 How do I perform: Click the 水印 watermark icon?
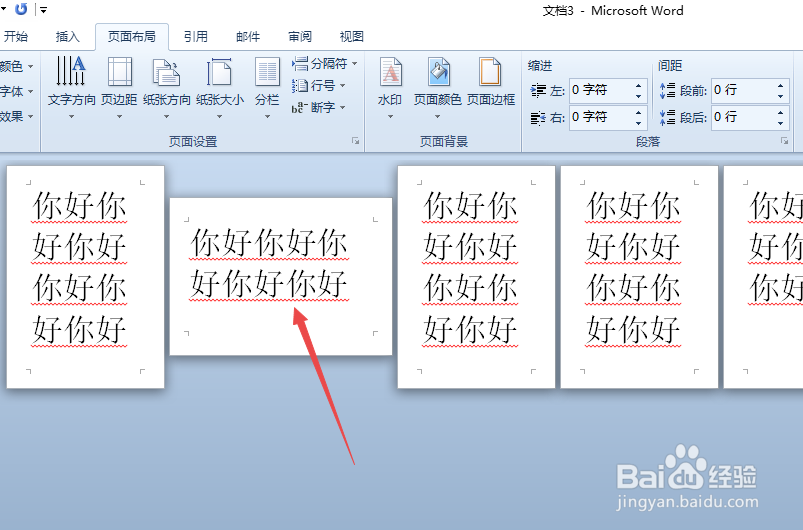(390, 71)
